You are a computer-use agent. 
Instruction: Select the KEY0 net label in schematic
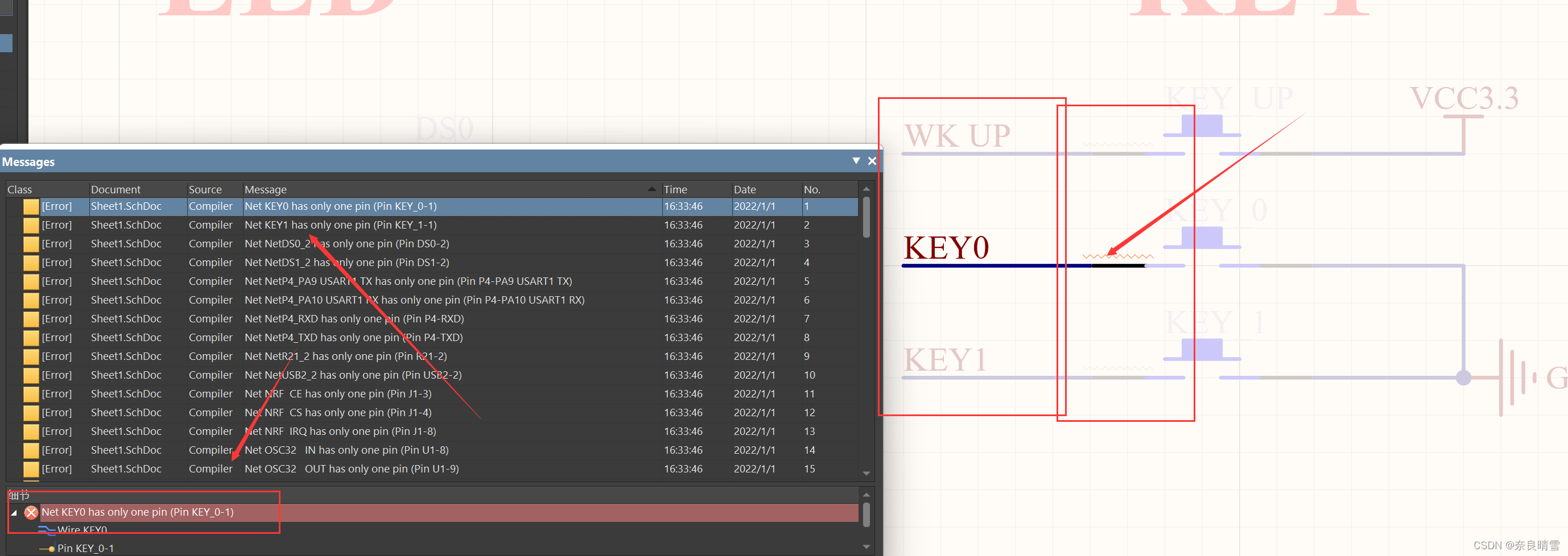click(946, 247)
